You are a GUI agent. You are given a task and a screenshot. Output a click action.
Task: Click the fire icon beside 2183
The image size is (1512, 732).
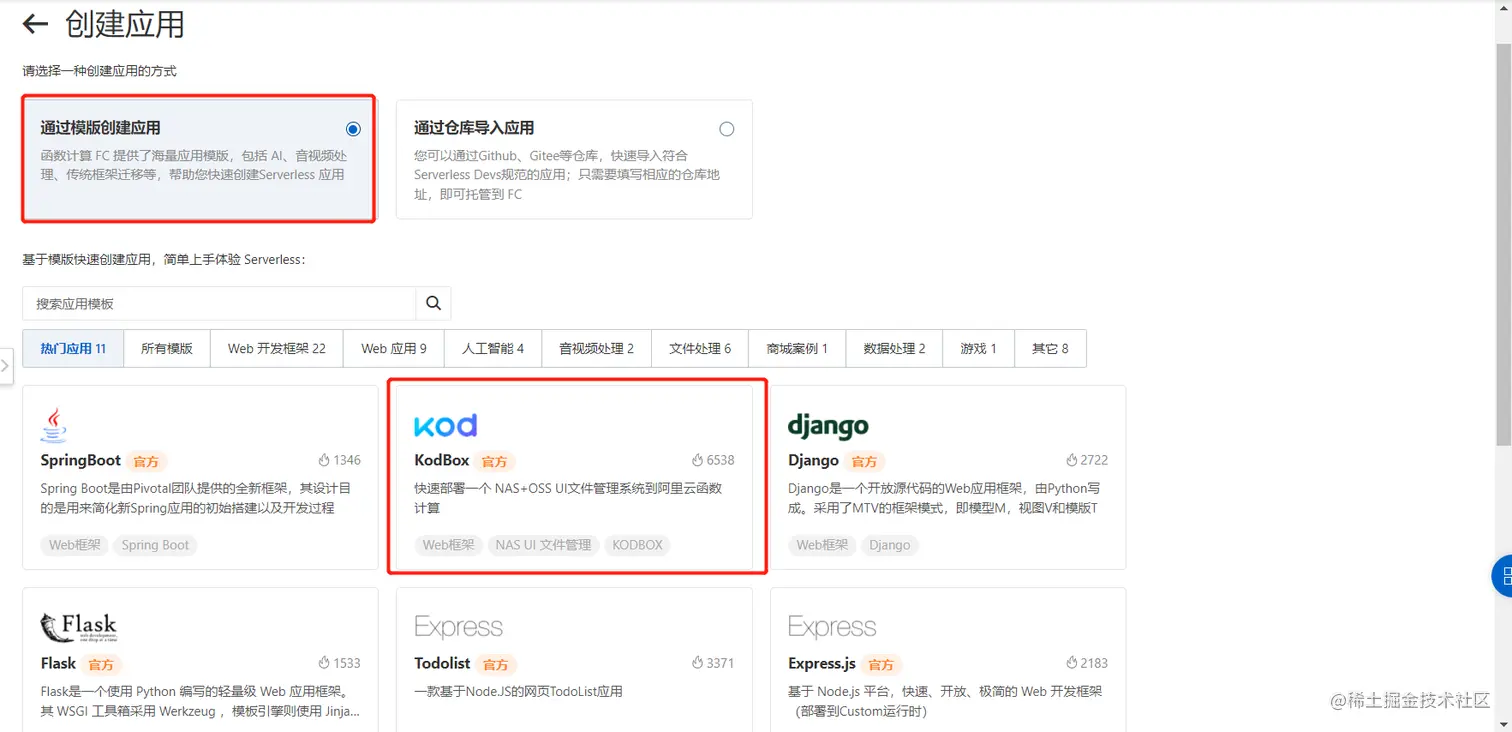point(1072,663)
